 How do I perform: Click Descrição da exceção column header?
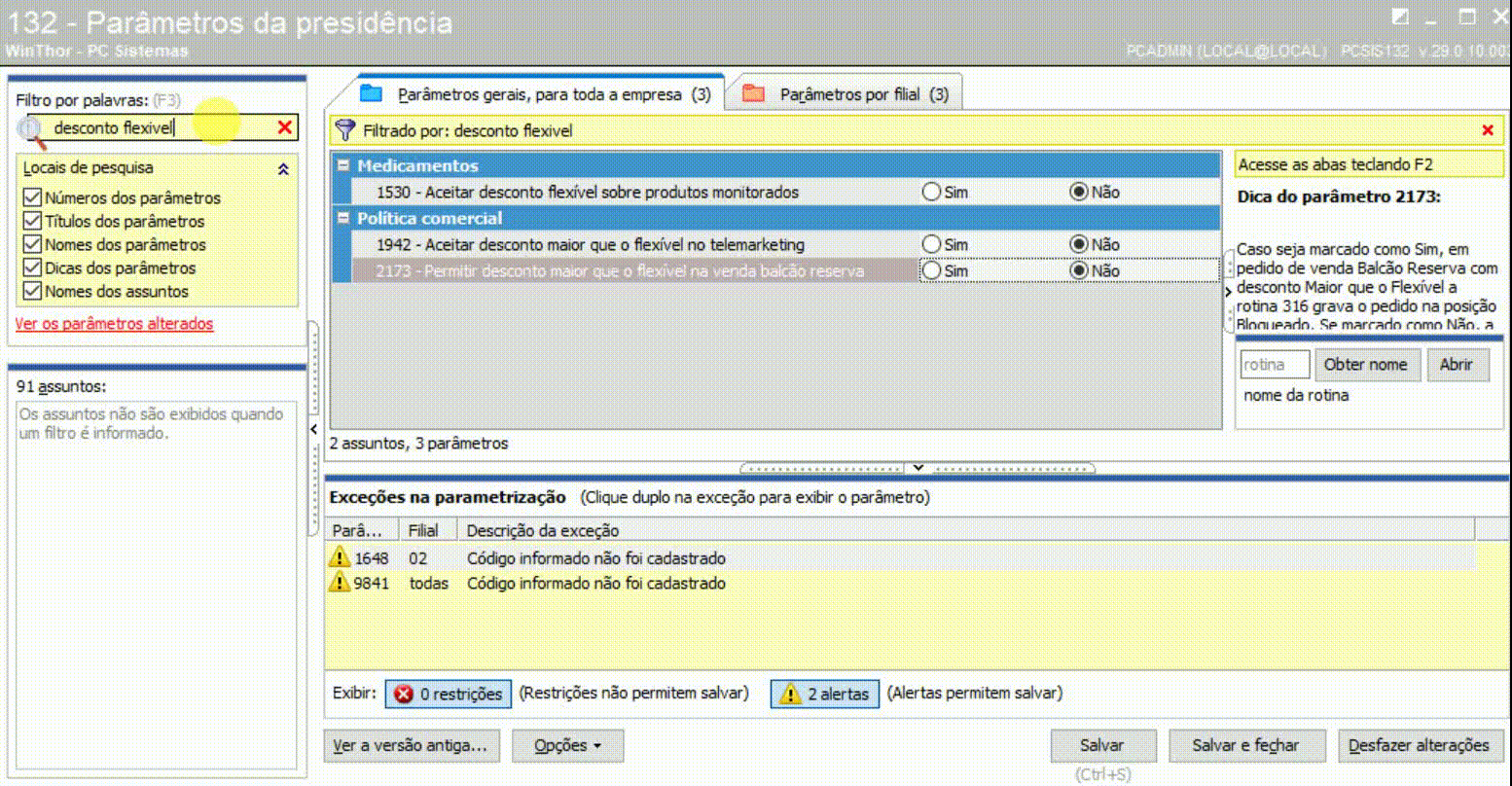coord(967,530)
